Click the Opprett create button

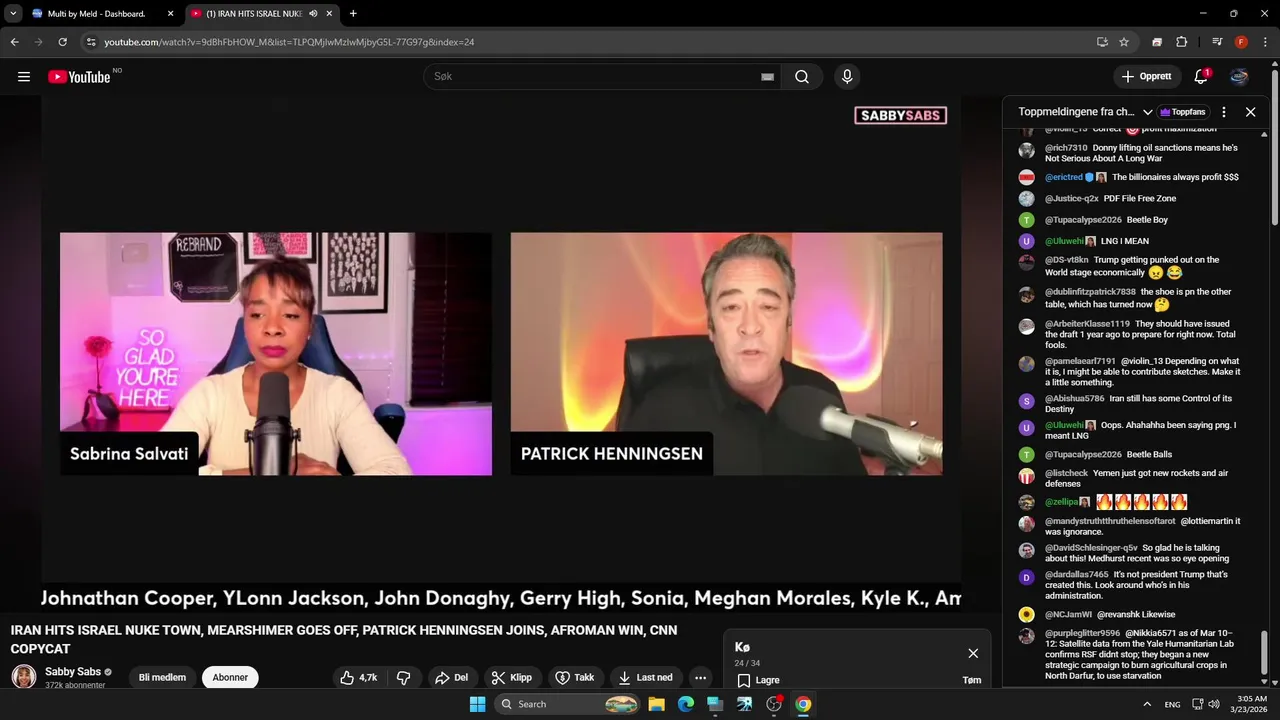[x=1146, y=77]
